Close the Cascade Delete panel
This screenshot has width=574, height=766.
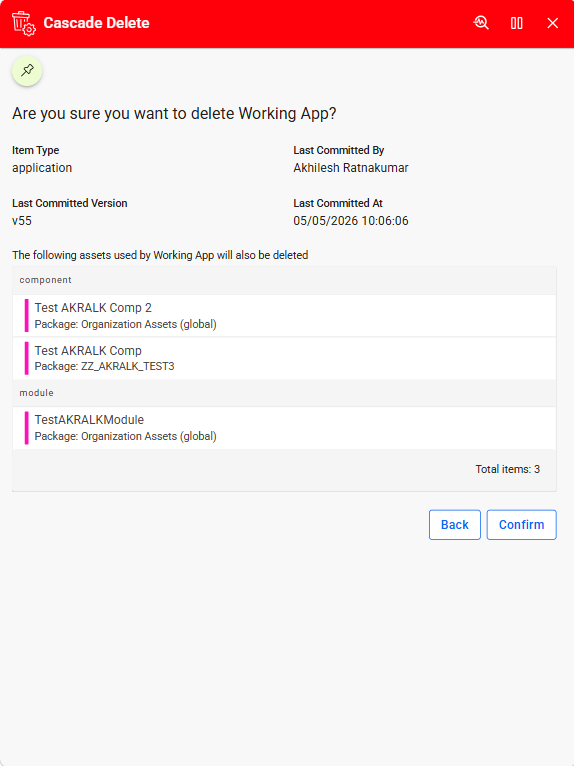pyautogui.click(x=553, y=23)
